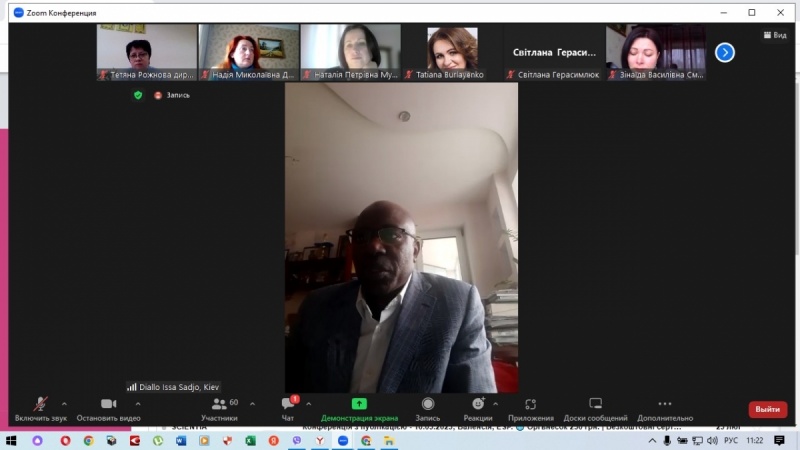Select Світлана Герасимюк participant tile
800x450 pixels.
554,52
